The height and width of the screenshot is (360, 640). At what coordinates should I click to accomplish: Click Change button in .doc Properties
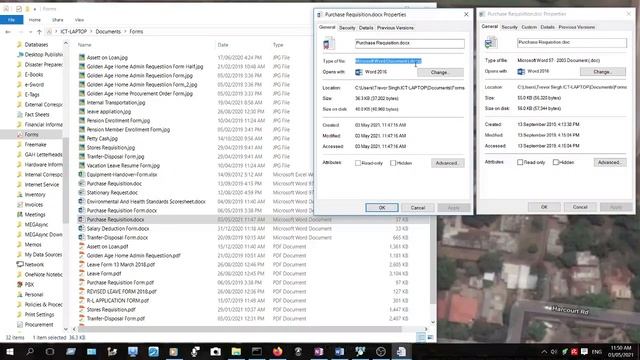click(x=602, y=71)
